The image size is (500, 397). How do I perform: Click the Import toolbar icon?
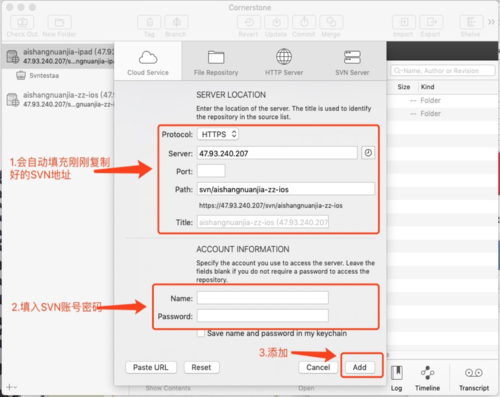403,22
